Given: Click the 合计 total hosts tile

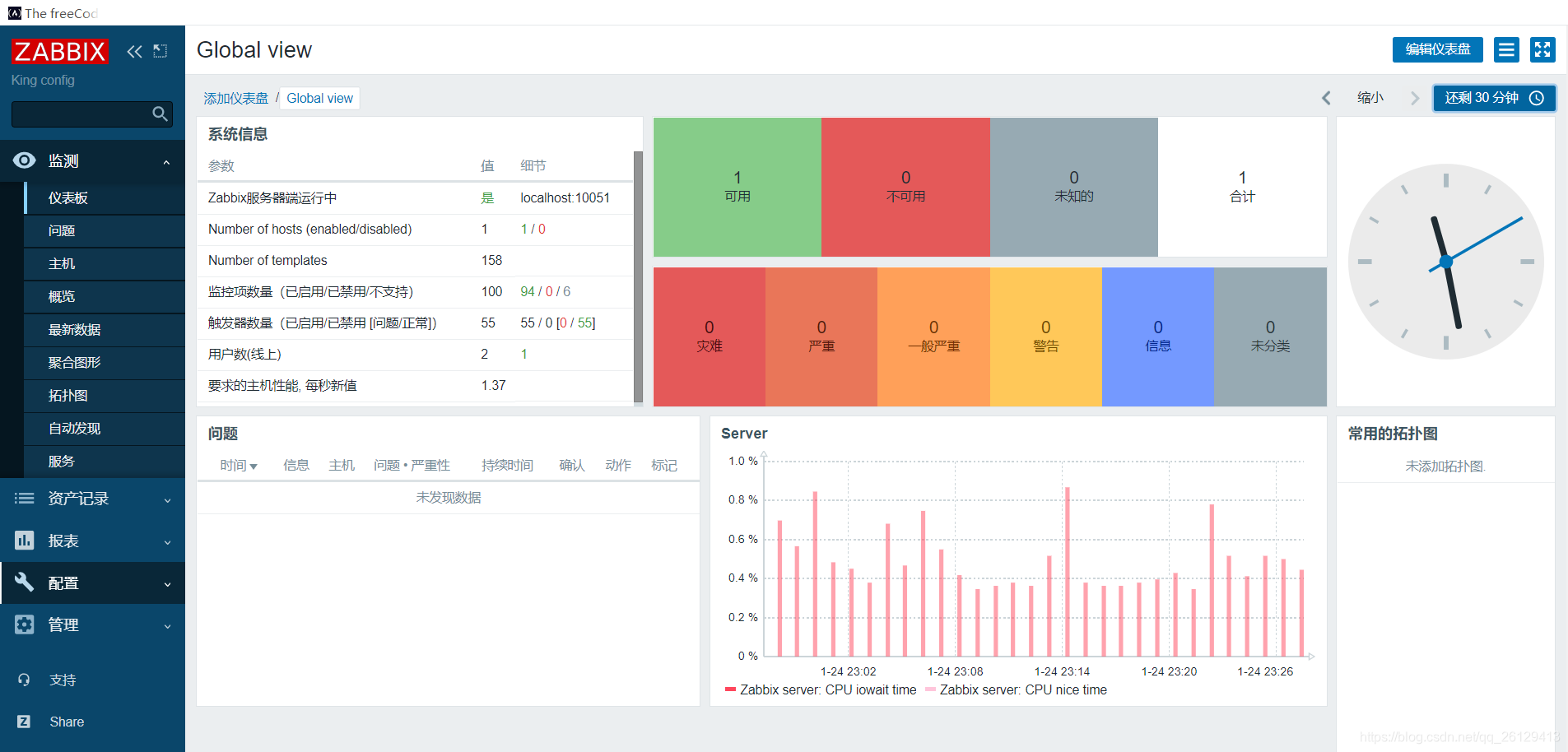Looking at the screenshot, I should (1242, 187).
